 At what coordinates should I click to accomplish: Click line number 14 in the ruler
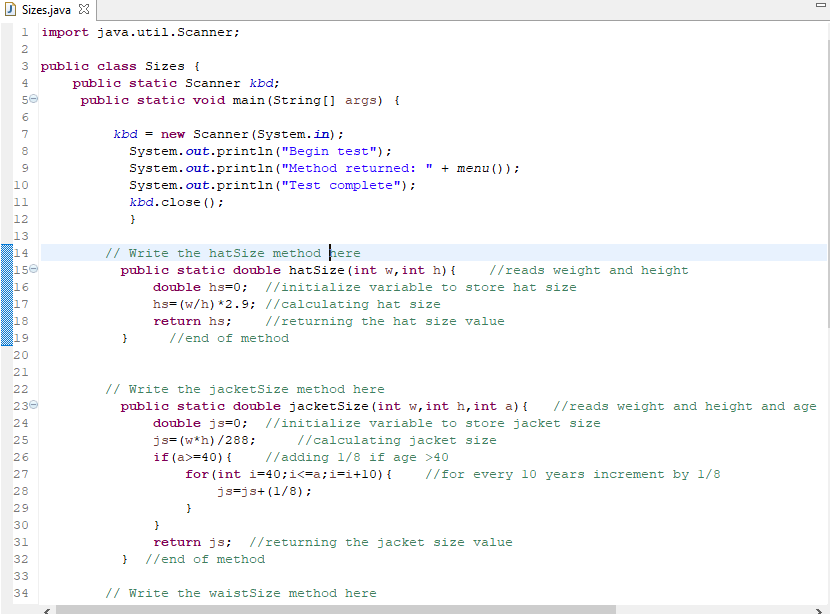(x=21, y=253)
